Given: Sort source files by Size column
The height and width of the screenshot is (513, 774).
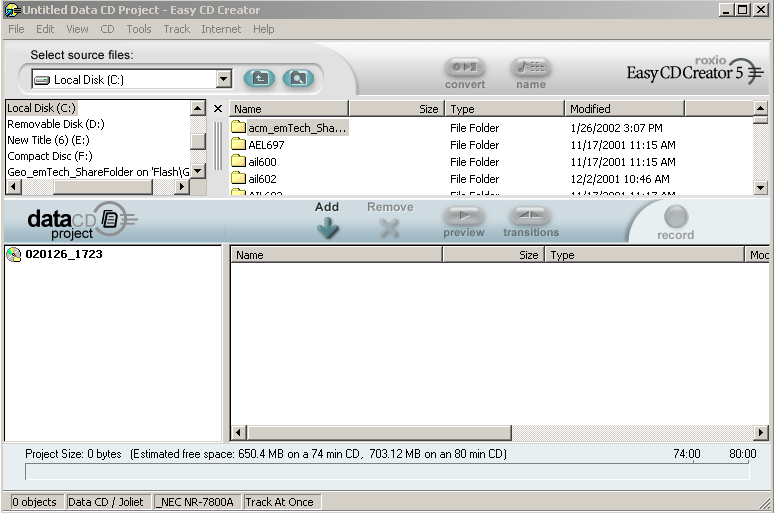Looking at the screenshot, I should pyautogui.click(x=396, y=109).
